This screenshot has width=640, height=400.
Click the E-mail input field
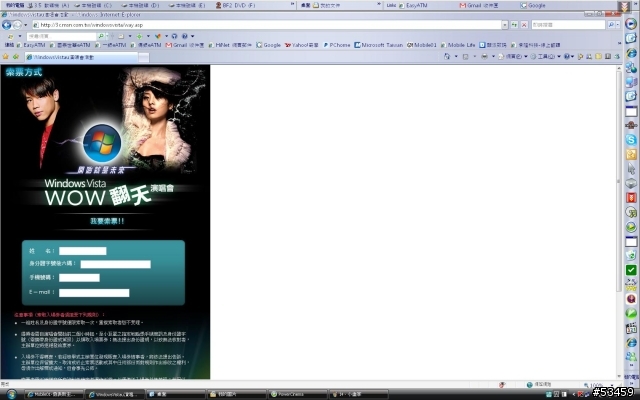click(x=94, y=293)
